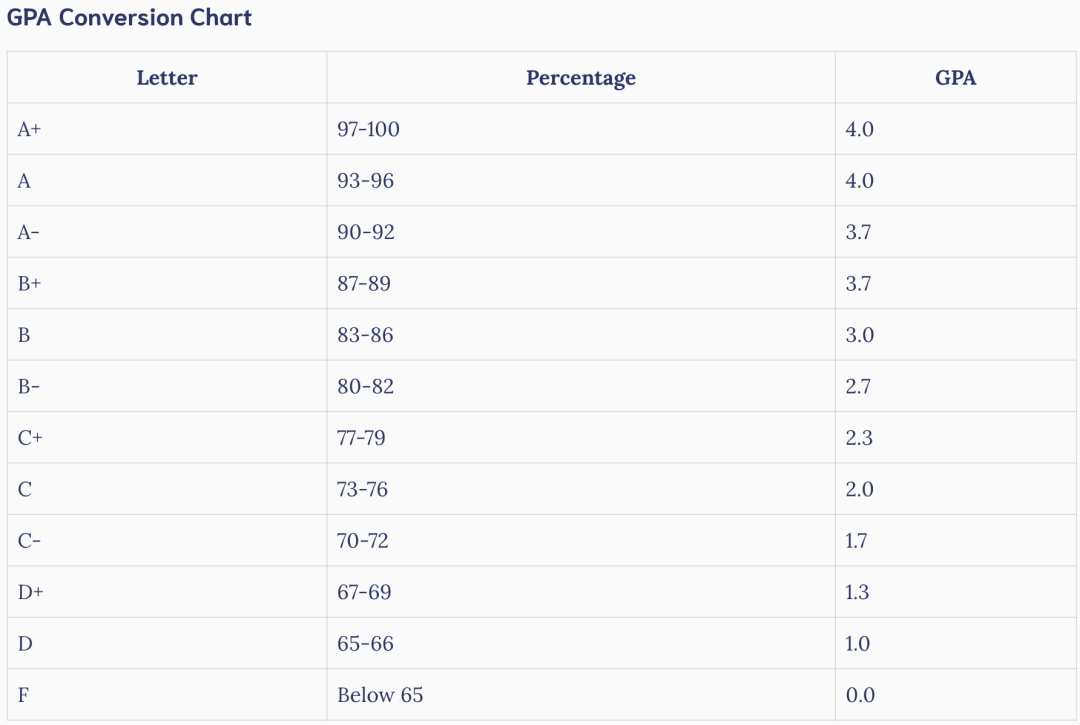The width and height of the screenshot is (1080, 725).
Task: Click the GPA Conversion Chart heading
Action: point(129,18)
